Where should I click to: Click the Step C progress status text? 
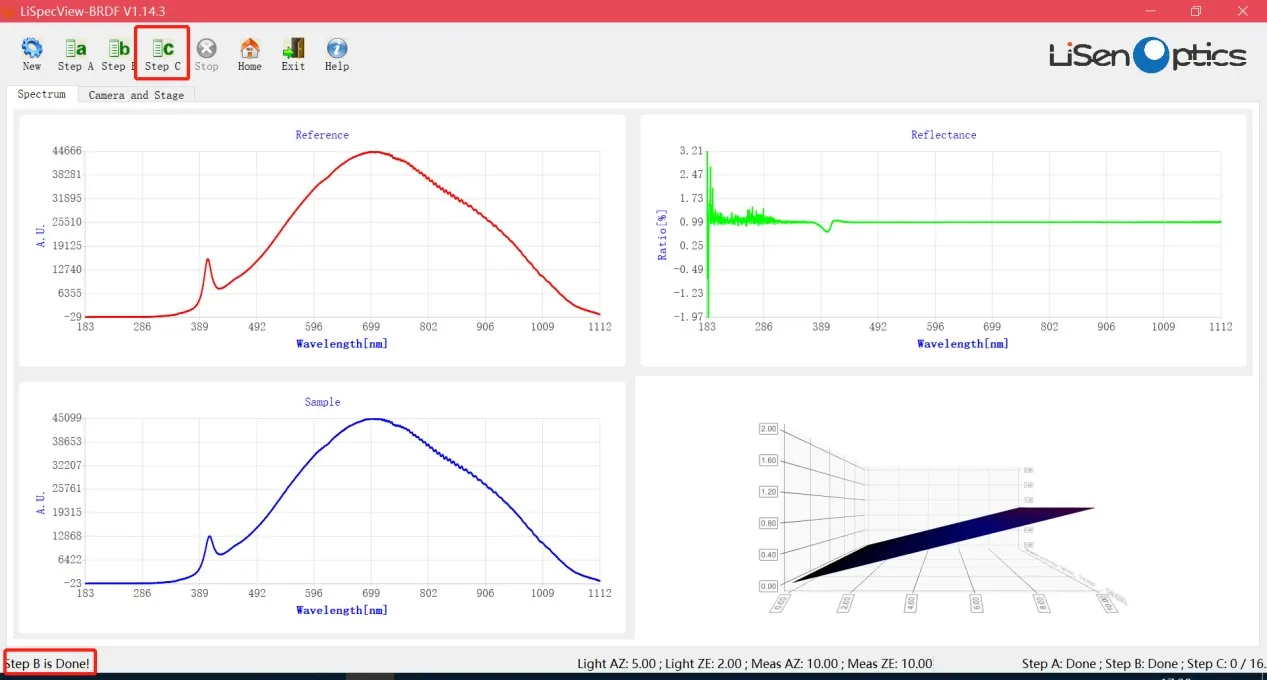click(x=1221, y=664)
